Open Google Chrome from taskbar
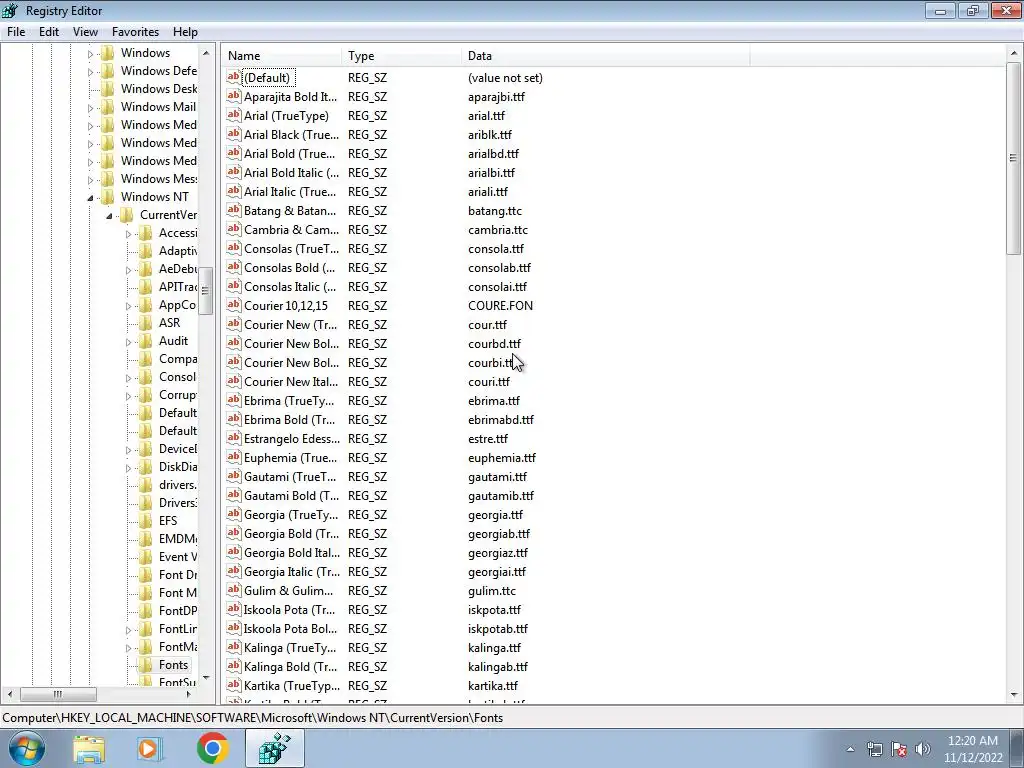The image size is (1024, 768). 212,748
